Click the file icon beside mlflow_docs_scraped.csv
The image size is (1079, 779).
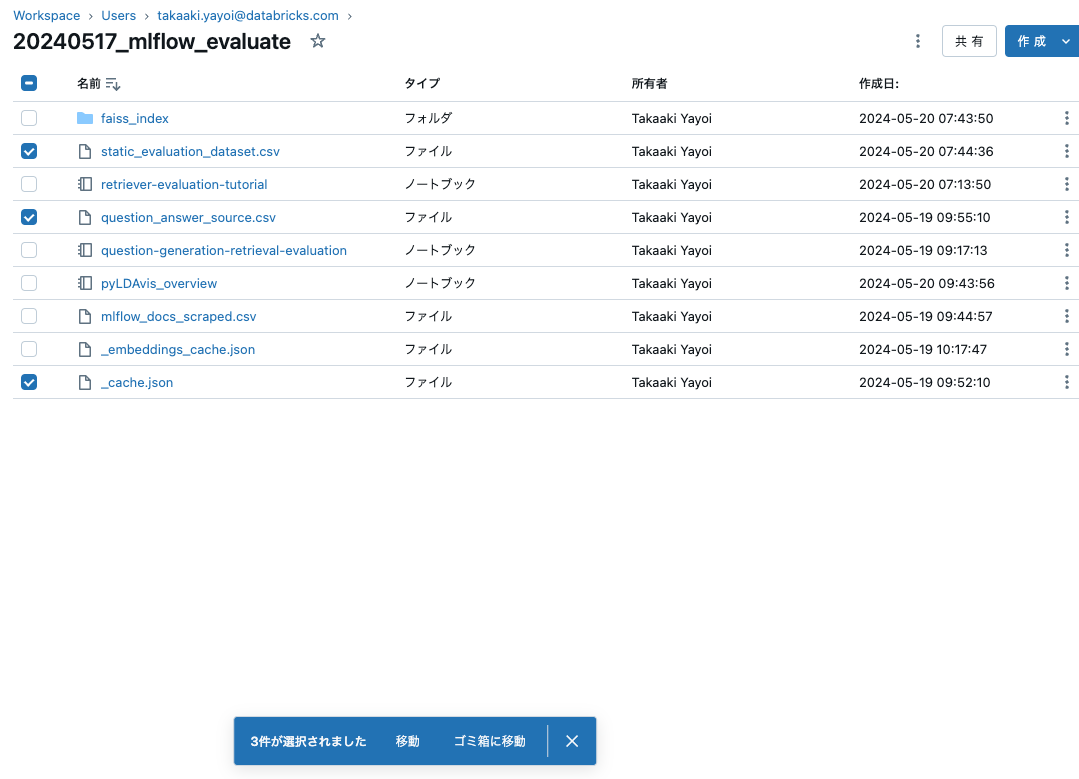pos(85,316)
